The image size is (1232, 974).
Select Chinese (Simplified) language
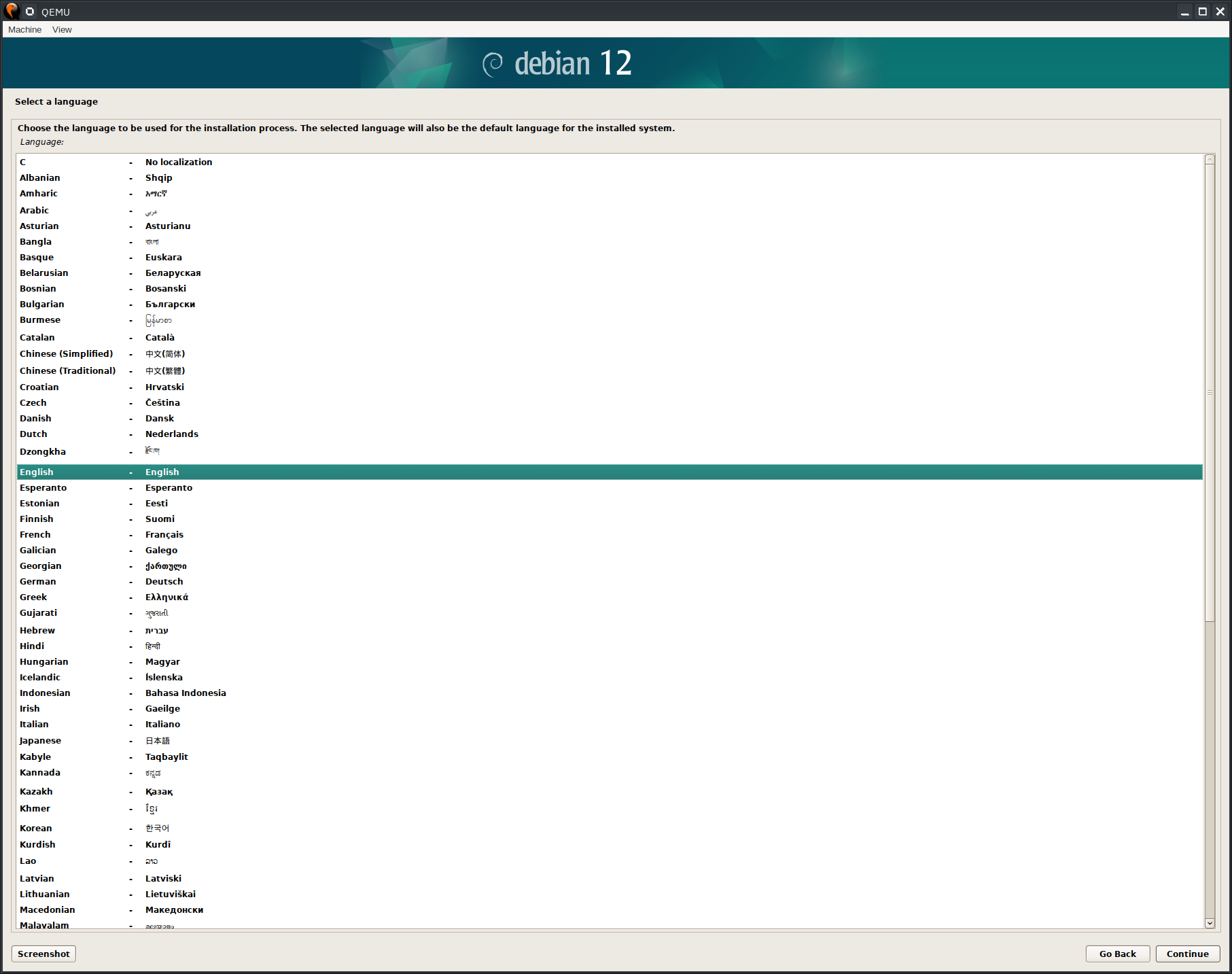(610, 353)
